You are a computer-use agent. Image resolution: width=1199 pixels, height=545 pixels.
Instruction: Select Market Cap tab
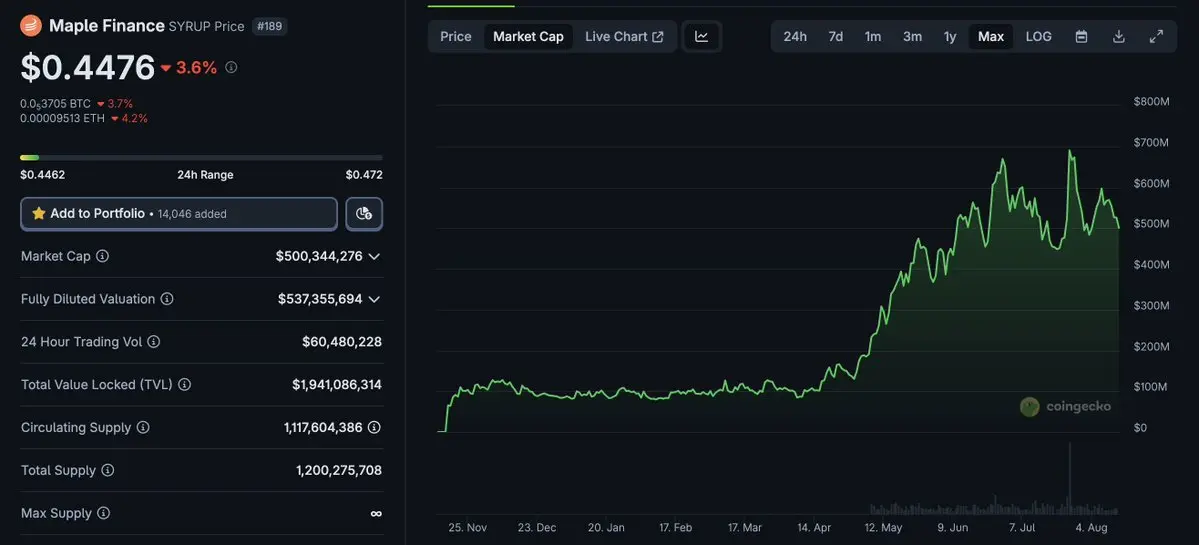(x=528, y=37)
